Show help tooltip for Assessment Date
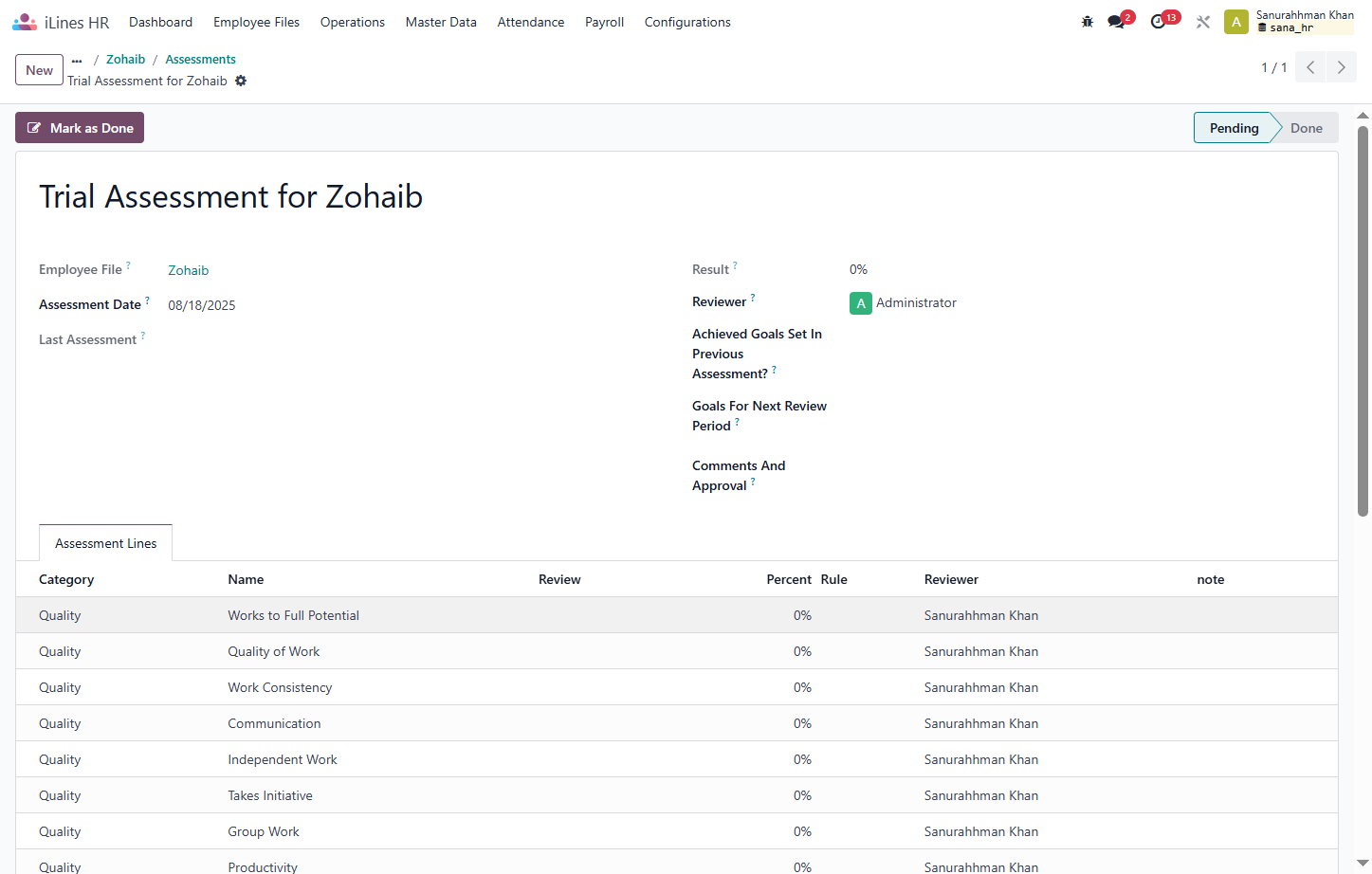This screenshot has width=1372, height=874. point(147,300)
